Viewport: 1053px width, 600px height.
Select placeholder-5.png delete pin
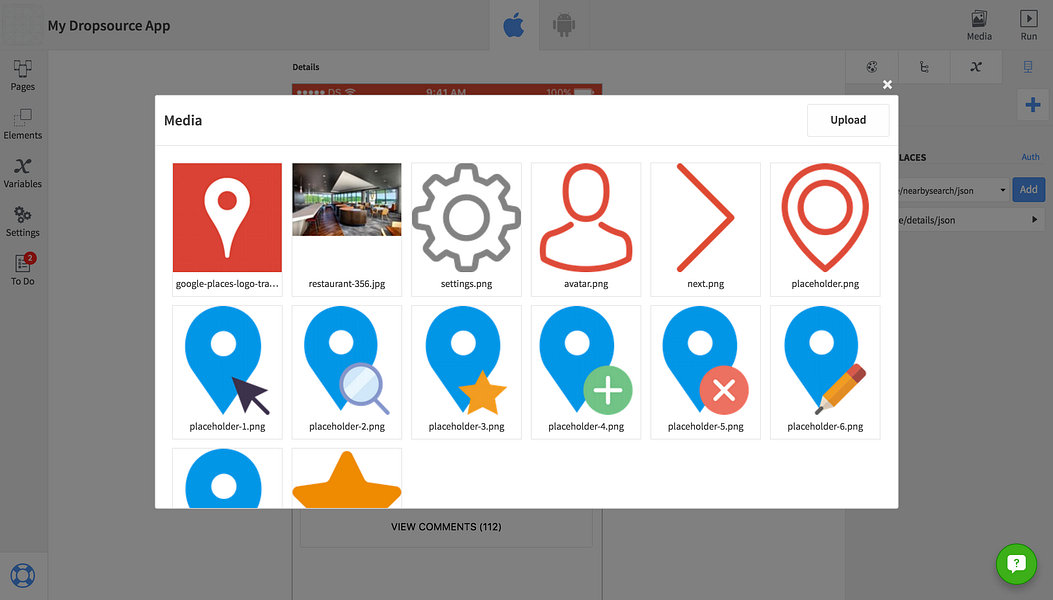tap(705, 372)
